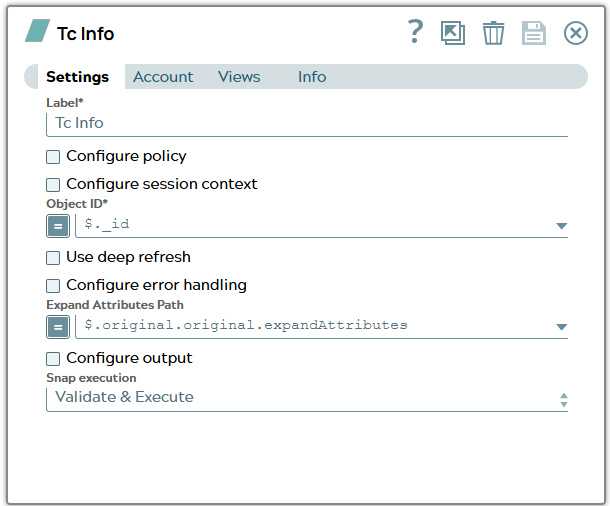The image size is (610, 506).
Task: Open the help question mark icon
Action: pos(415,32)
